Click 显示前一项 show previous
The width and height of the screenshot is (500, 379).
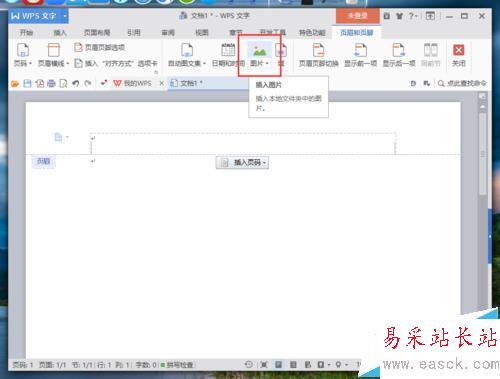pos(360,55)
